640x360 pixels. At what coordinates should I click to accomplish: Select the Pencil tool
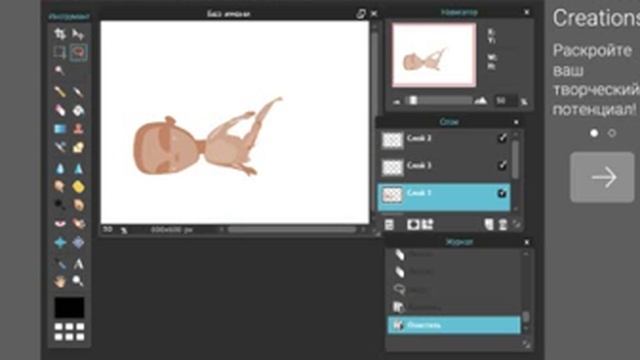coord(60,91)
